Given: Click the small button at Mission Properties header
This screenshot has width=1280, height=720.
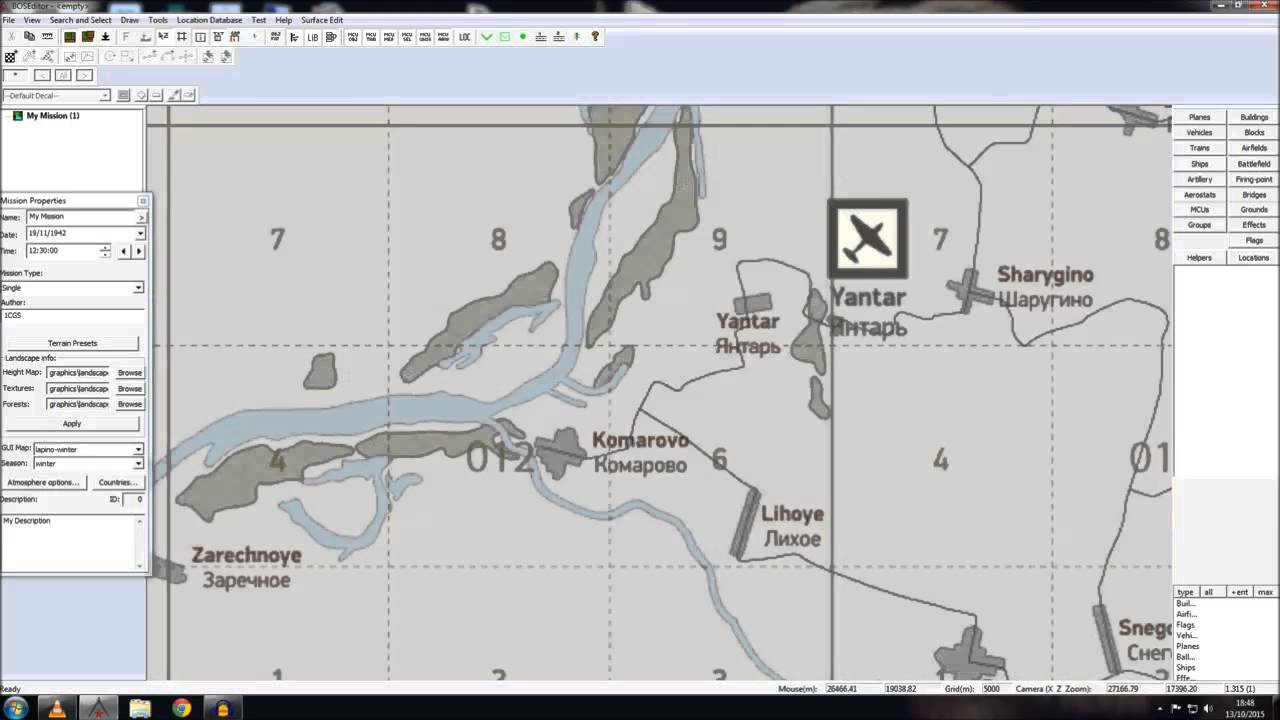Looking at the screenshot, I should pyautogui.click(x=142, y=201).
